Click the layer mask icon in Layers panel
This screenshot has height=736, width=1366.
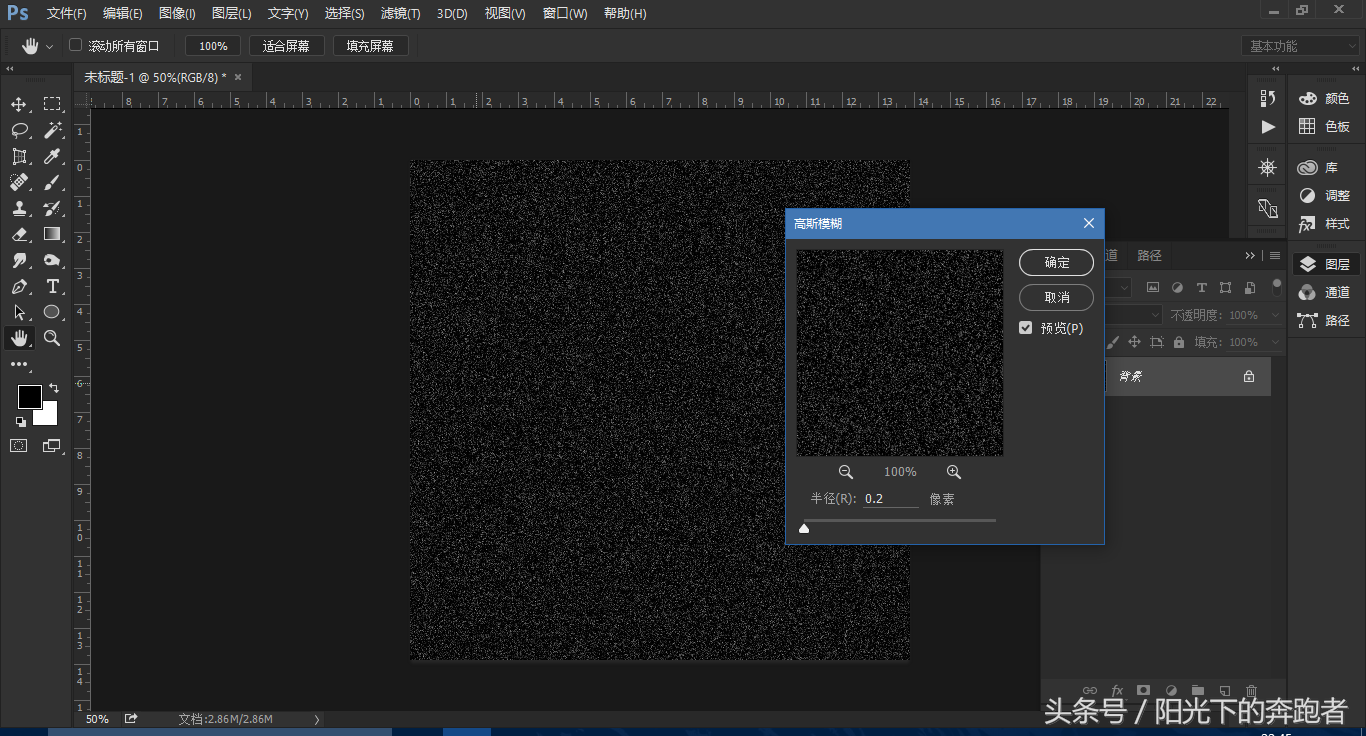click(1144, 690)
